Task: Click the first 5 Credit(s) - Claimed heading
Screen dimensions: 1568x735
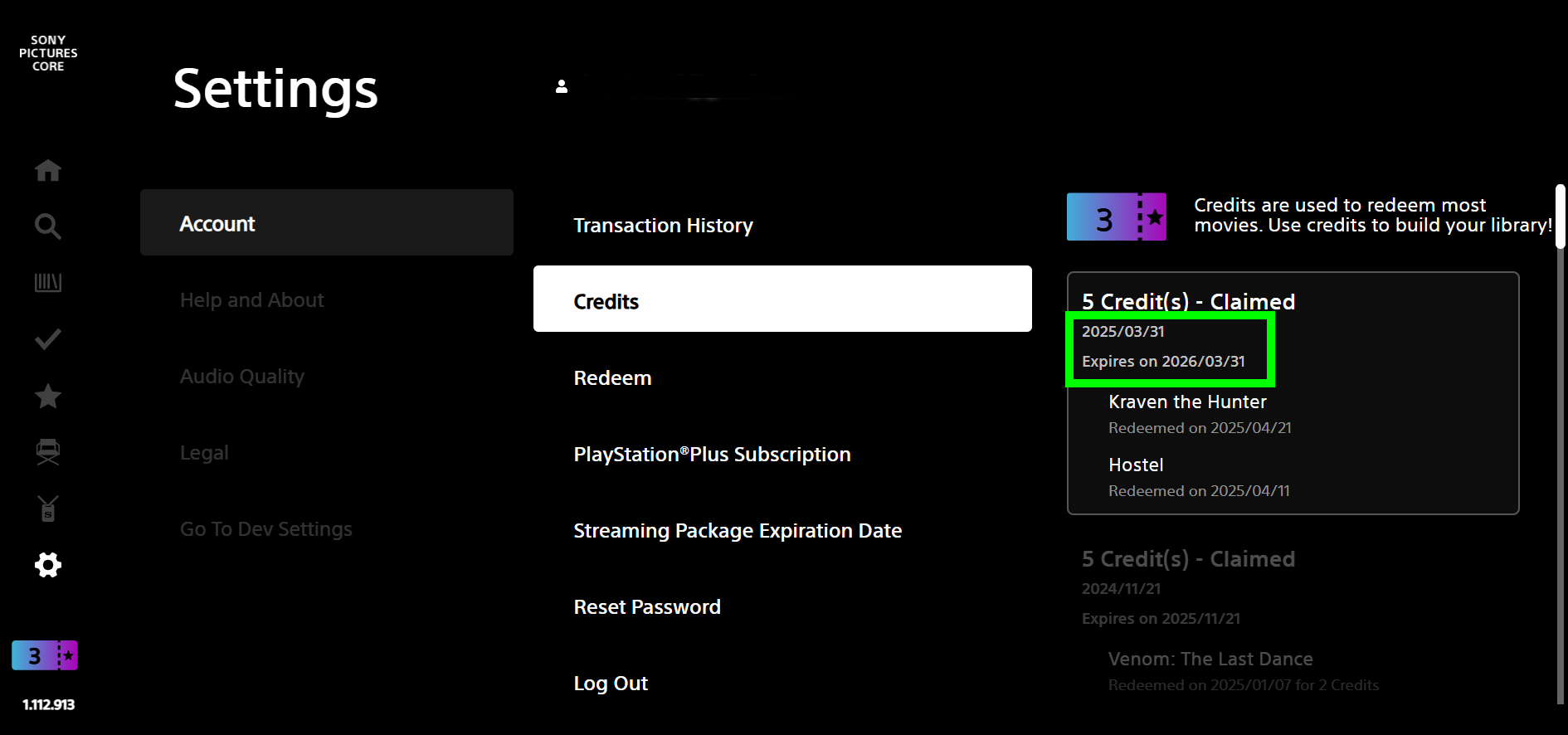Action: tap(1188, 301)
